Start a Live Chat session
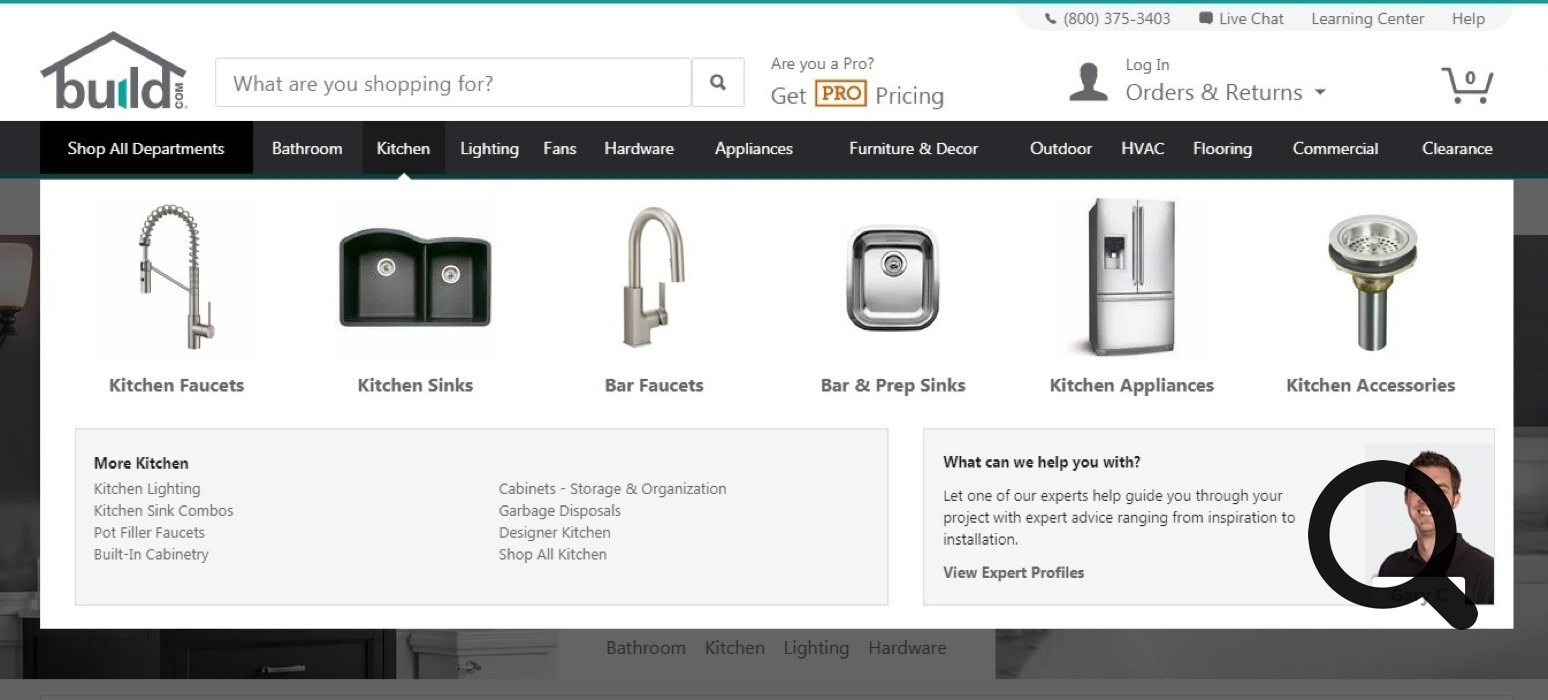Viewport: 1548px width, 700px height. (x=1241, y=19)
